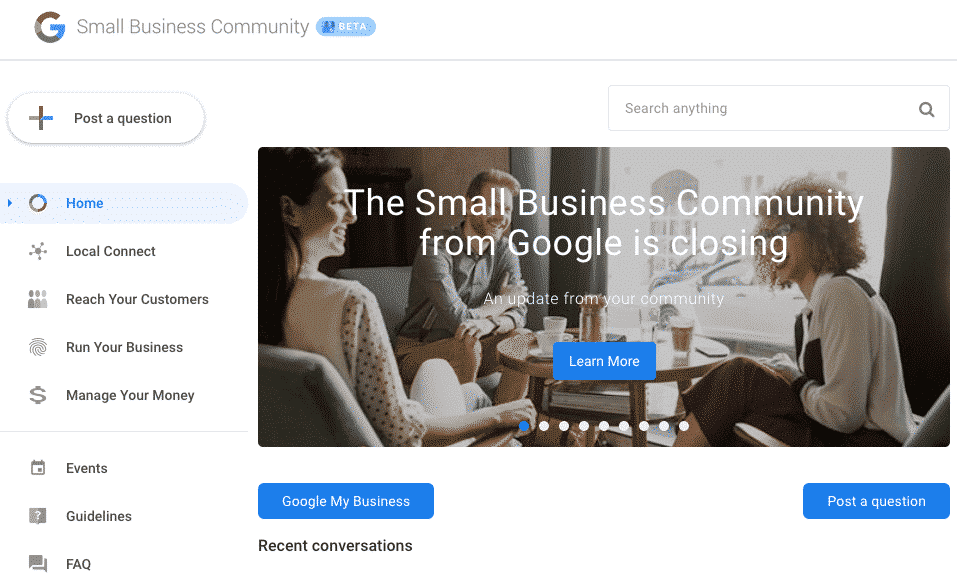The height and width of the screenshot is (582, 957).
Task: Click the Learn More banner button
Action: [604, 361]
